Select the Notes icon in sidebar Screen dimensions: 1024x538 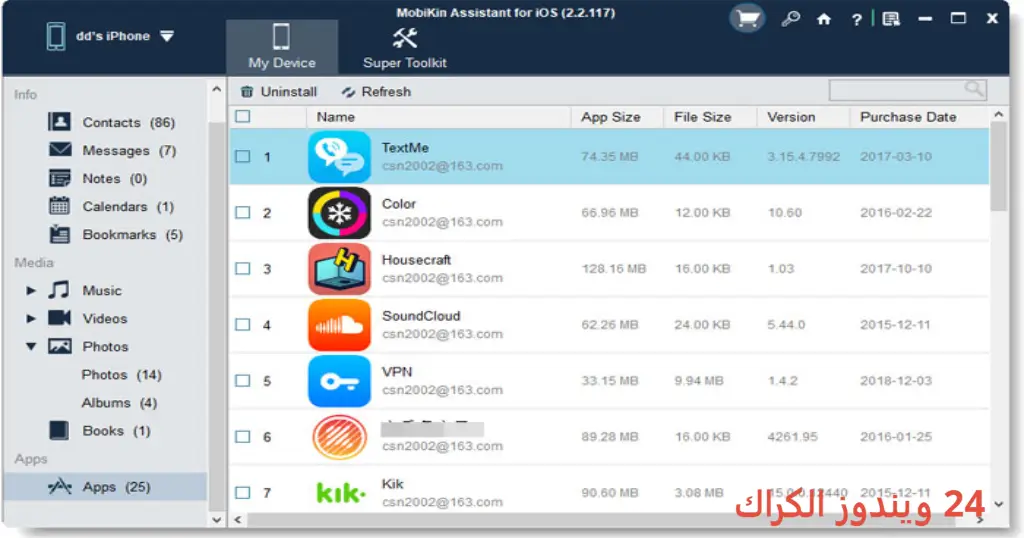(59, 178)
